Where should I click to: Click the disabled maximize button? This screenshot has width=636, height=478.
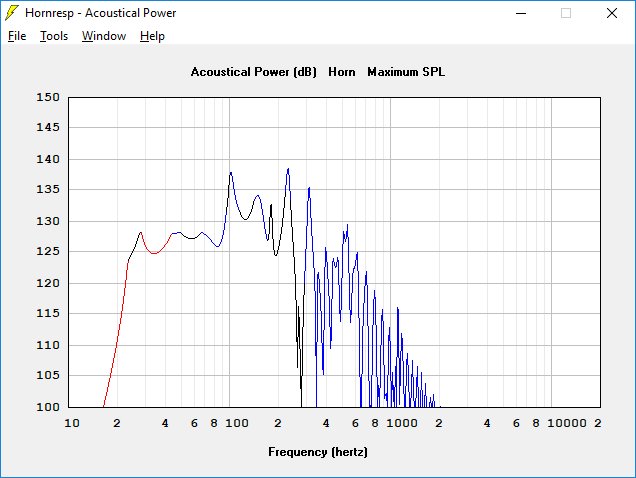click(x=566, y=13)
